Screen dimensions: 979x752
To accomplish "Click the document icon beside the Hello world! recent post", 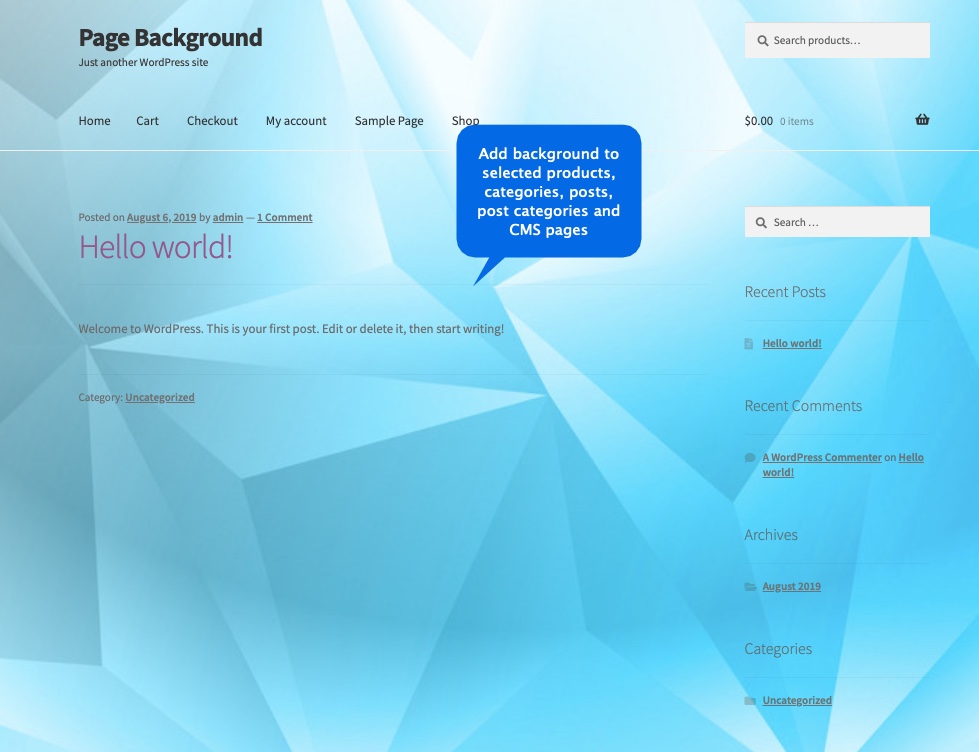I will click(749, 343).
